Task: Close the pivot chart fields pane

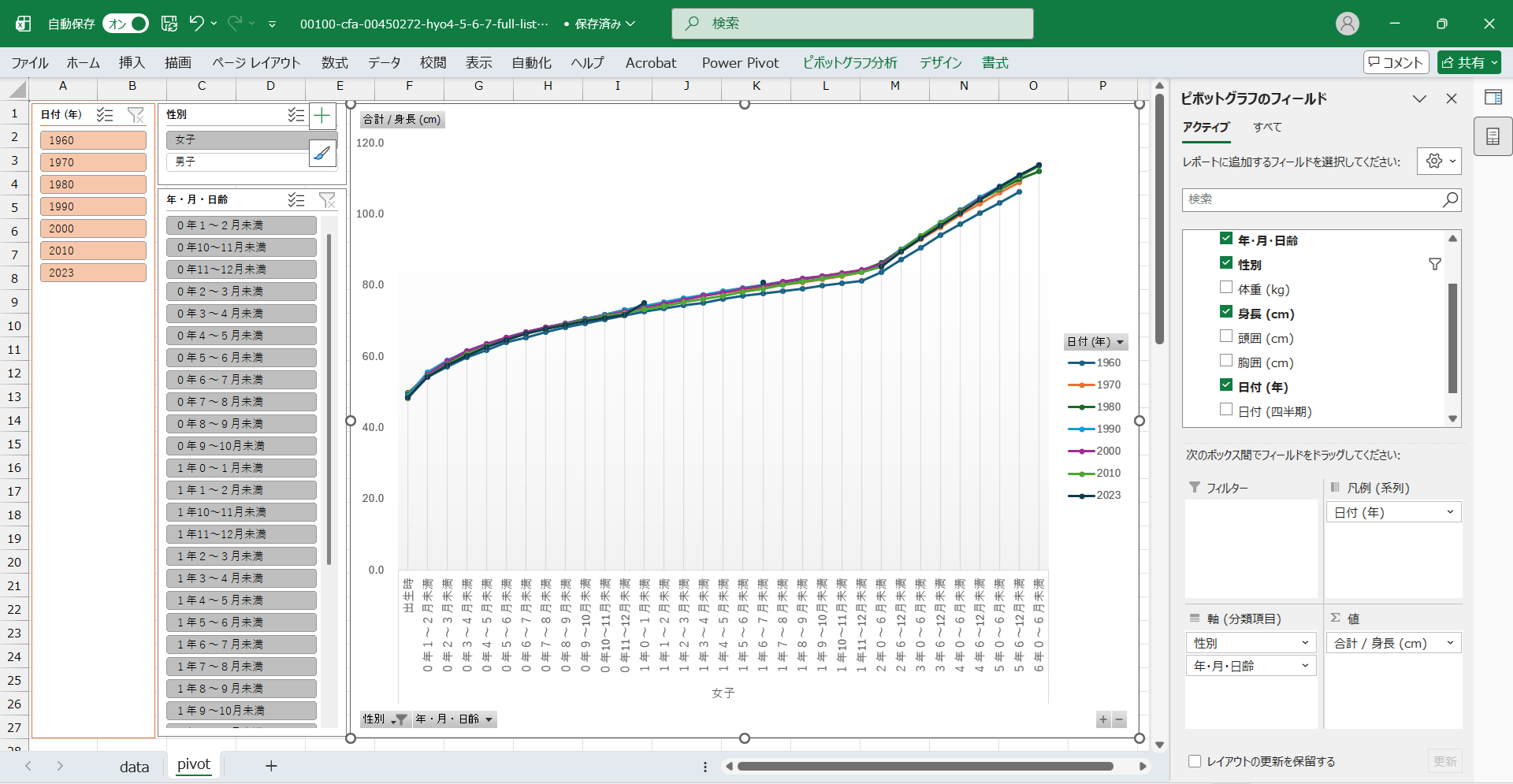Action: [1451, 98]
